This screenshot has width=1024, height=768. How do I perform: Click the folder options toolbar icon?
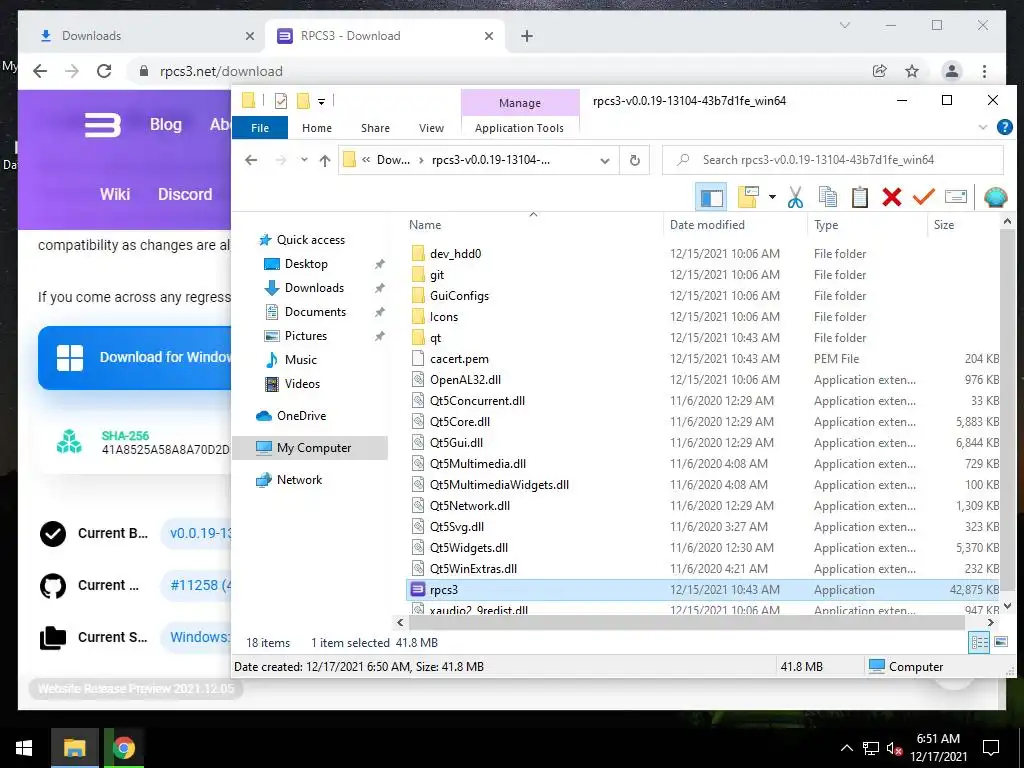point(748,197)
